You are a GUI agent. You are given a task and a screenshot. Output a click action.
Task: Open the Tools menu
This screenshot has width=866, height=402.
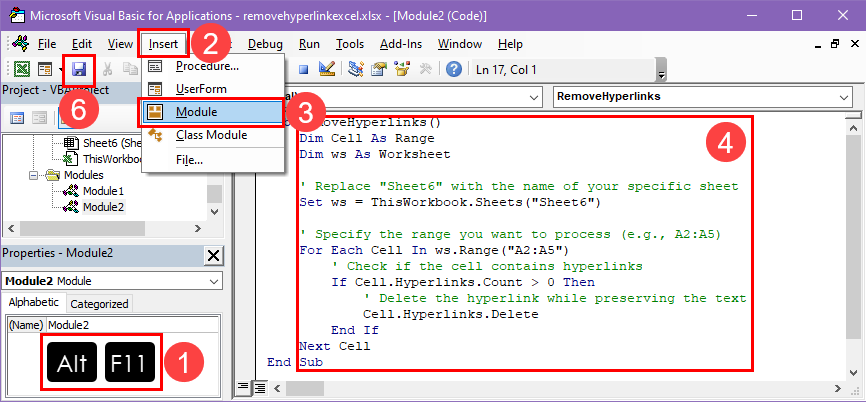[x=350, y=44]
